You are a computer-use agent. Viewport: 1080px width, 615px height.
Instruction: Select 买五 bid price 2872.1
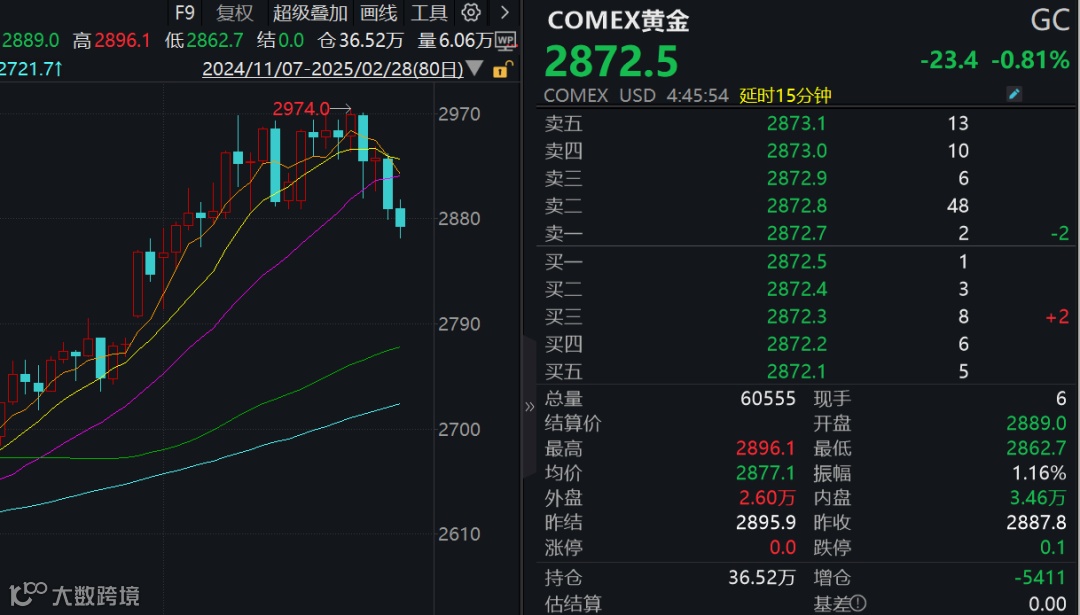[796, 372]
